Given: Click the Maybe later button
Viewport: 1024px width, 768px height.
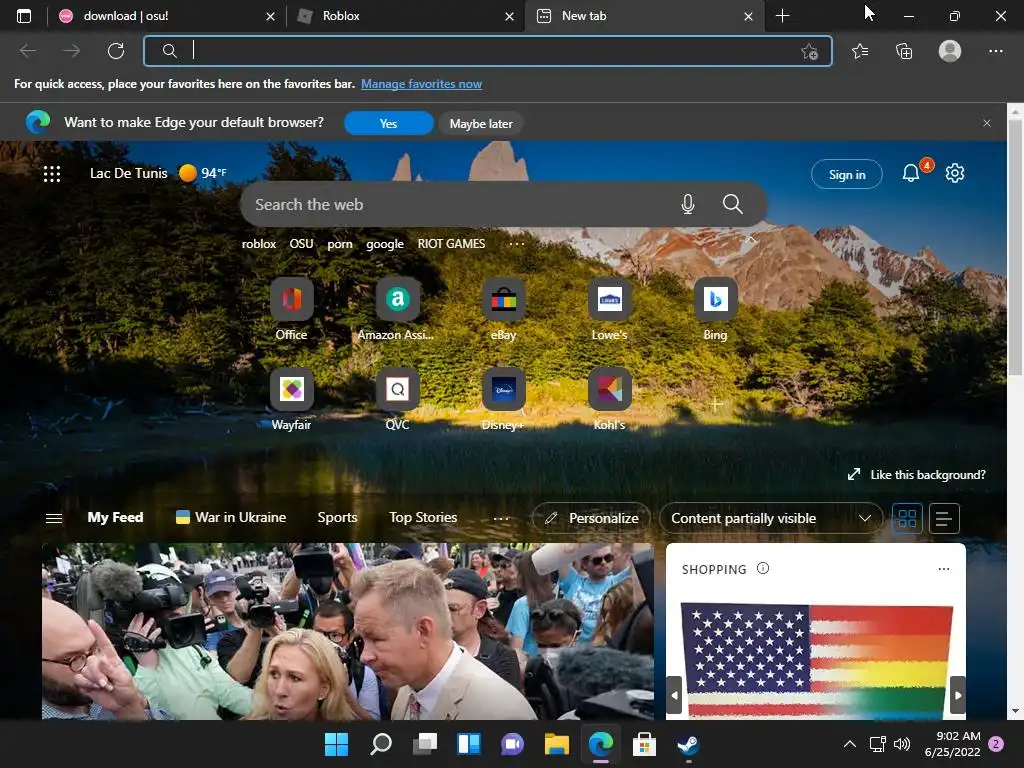Looking at the screenshot, I should coord(481,123).
